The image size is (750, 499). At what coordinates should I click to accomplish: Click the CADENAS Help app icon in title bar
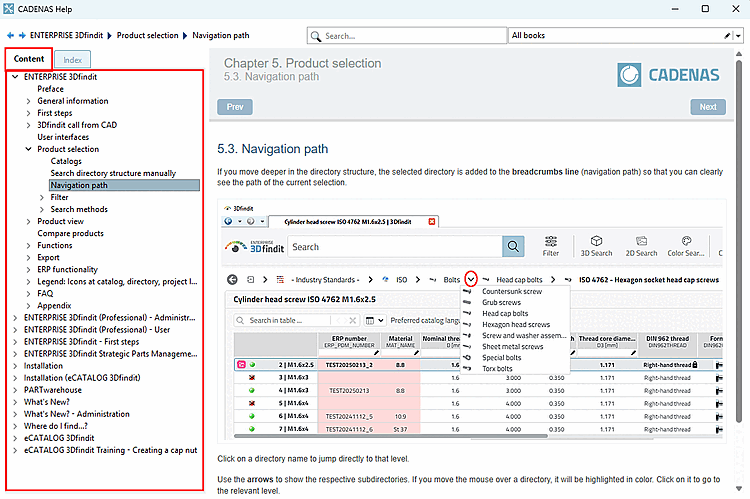coord(9,9)
